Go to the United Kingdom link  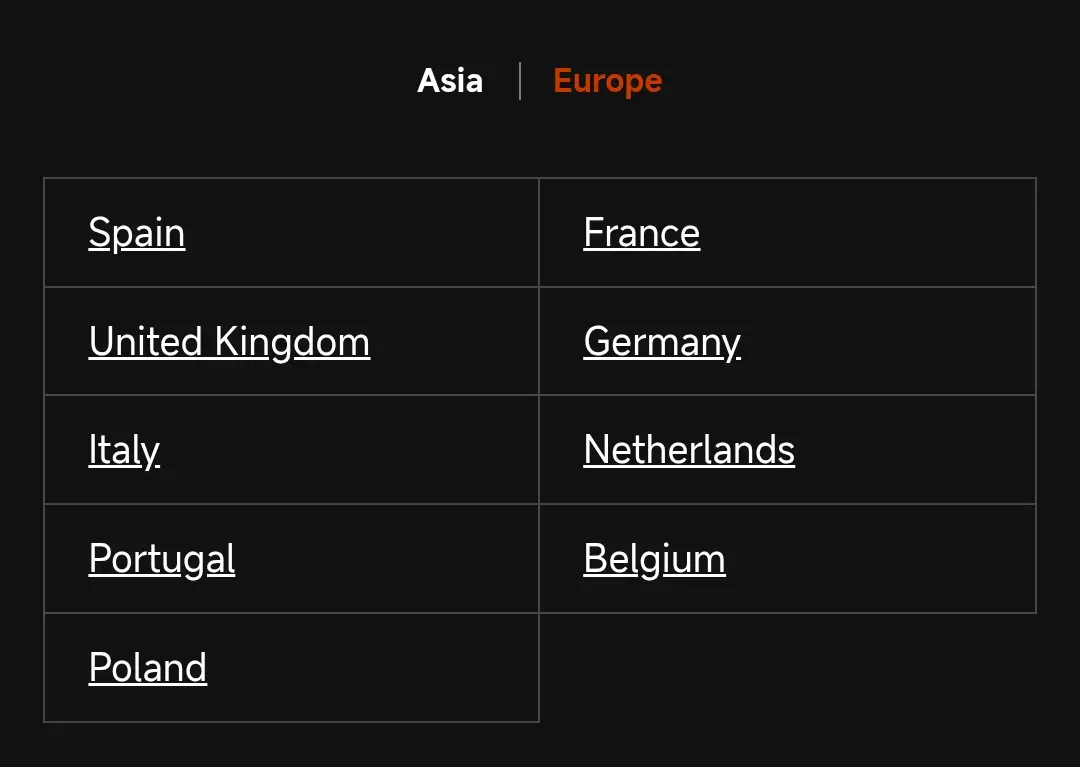[x=229, y=342]
